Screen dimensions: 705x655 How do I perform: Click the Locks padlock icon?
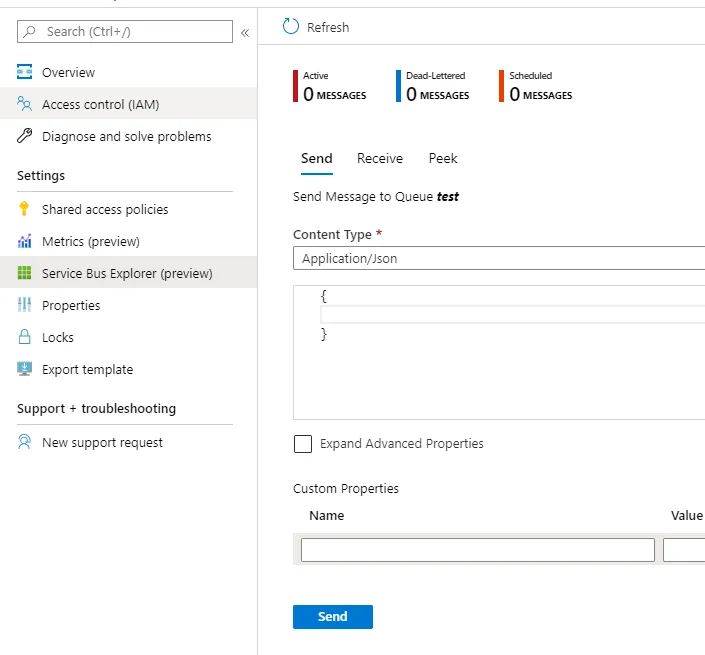coord(25,337)
